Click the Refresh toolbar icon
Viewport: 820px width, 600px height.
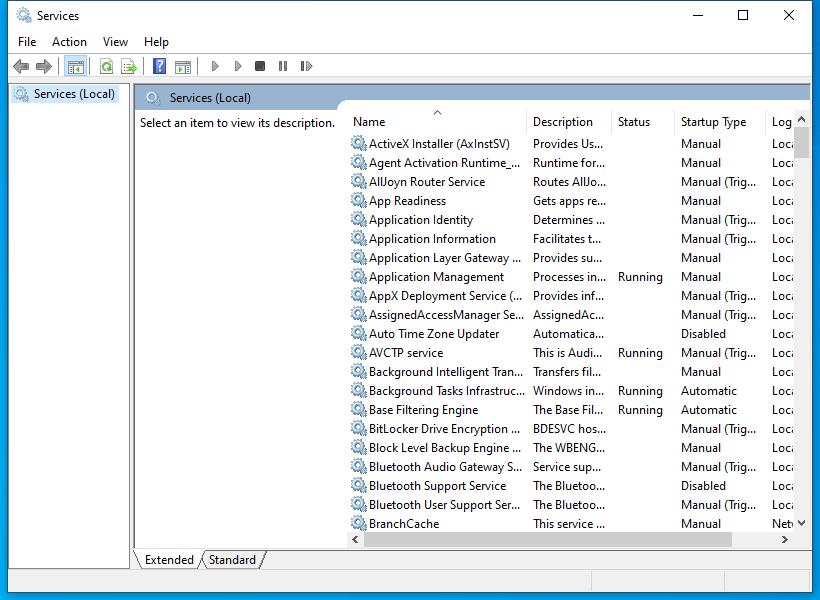coord(106,66)
